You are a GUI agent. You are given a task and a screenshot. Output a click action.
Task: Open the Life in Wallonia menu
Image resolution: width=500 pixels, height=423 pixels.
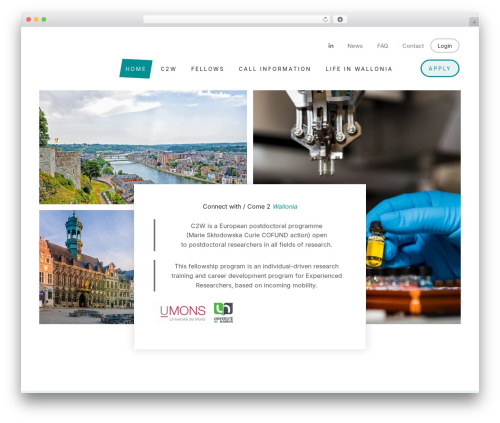click(359, 69)
